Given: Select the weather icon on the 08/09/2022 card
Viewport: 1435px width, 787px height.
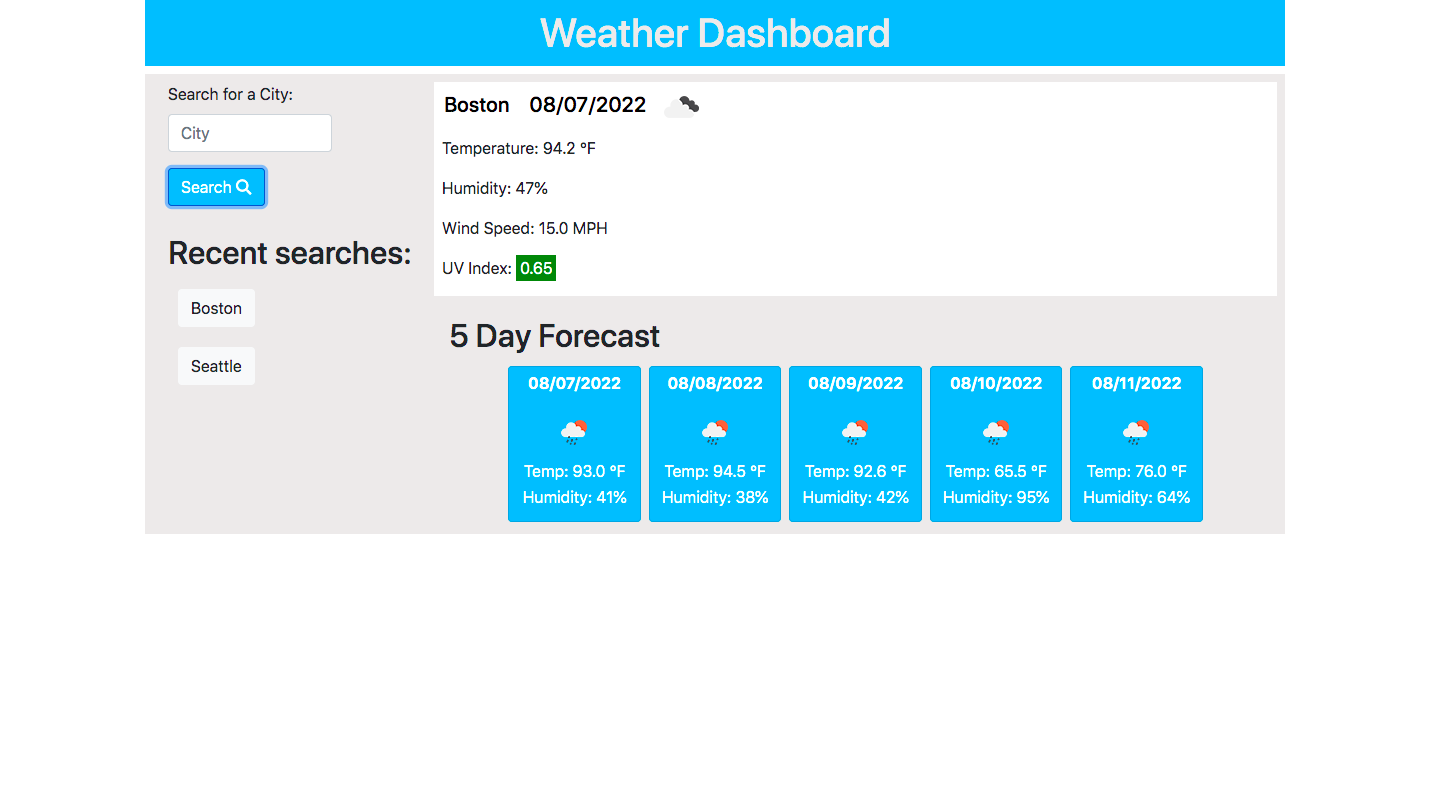Looking at the screenshot, I should point(855,430).
